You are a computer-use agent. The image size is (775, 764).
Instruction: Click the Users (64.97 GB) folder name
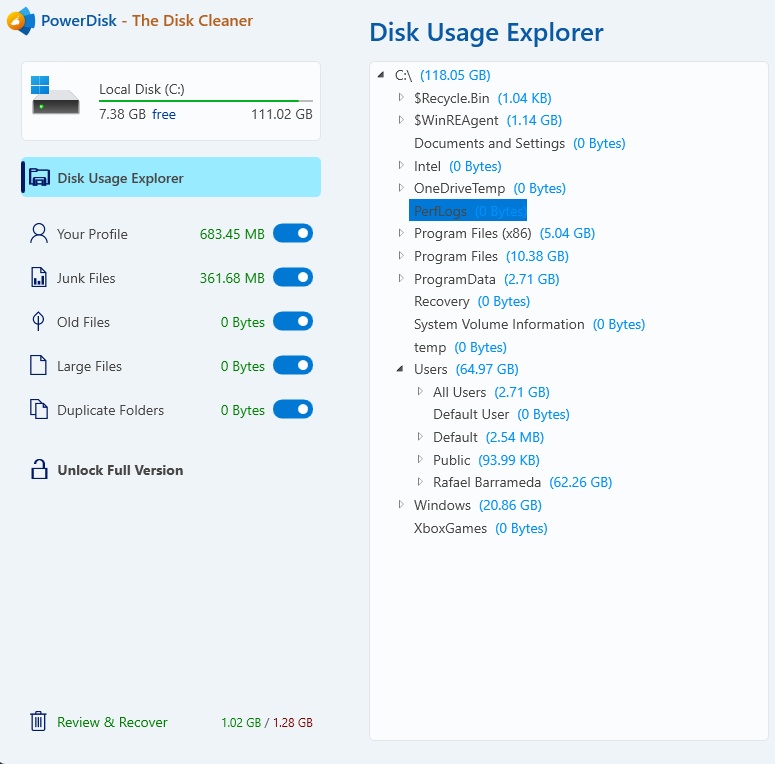click(x=431, y=369)
